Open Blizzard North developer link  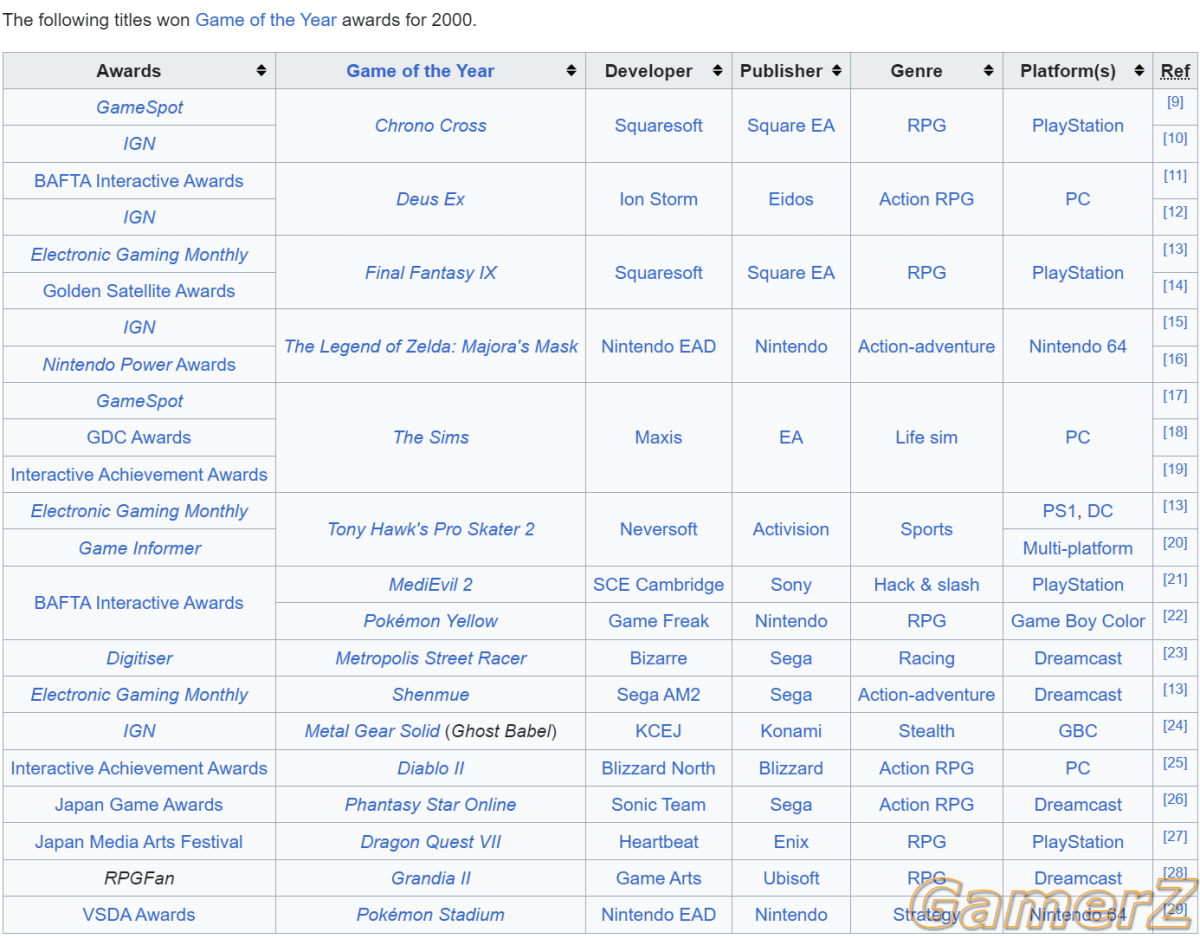click(659, 769)
